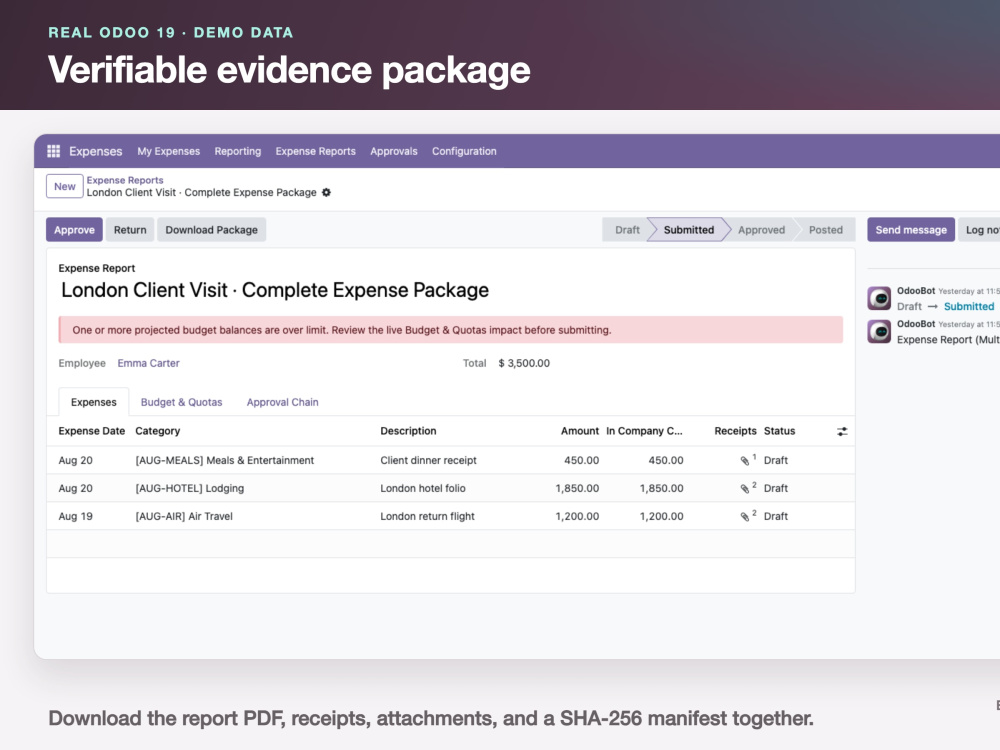Sort by Category column header

[158, 431]
